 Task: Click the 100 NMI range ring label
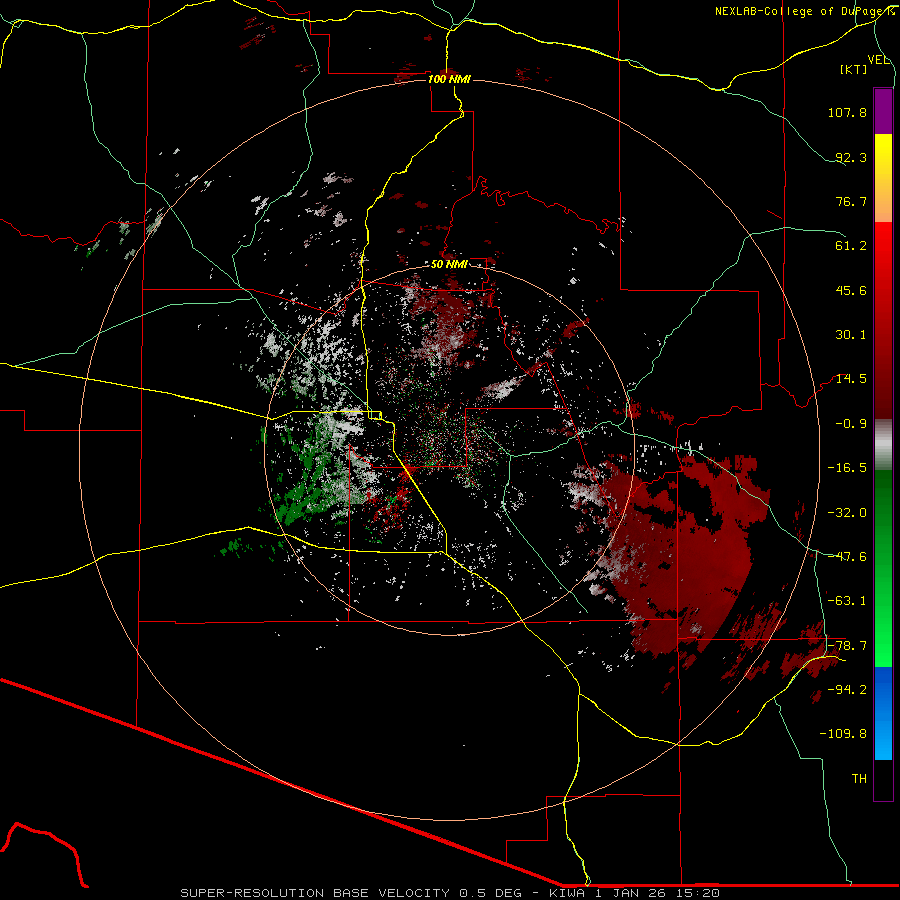coord(449,79)
